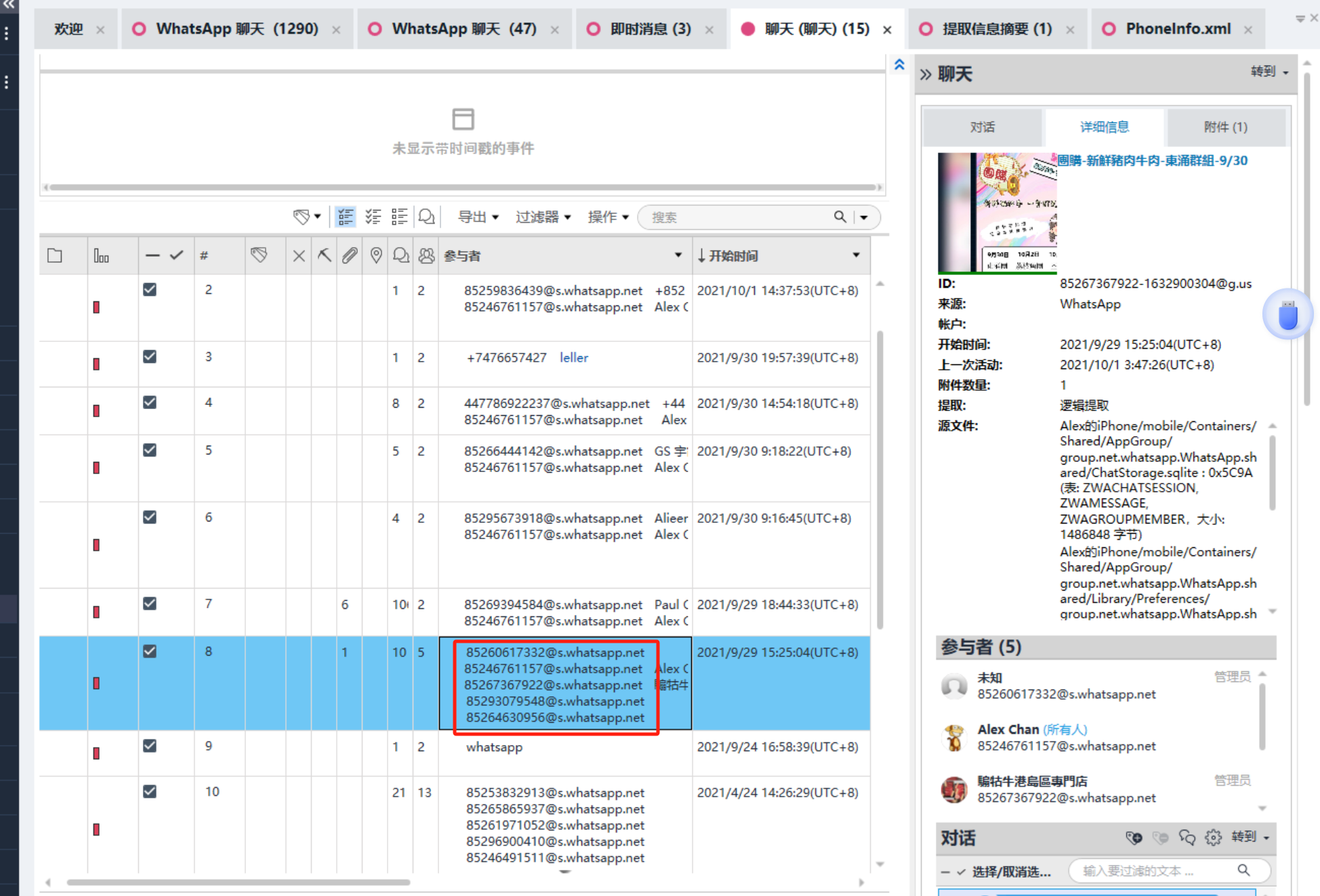Click the location pin column header
Screen dimensions: 1320x896
[x=376, y=255]
